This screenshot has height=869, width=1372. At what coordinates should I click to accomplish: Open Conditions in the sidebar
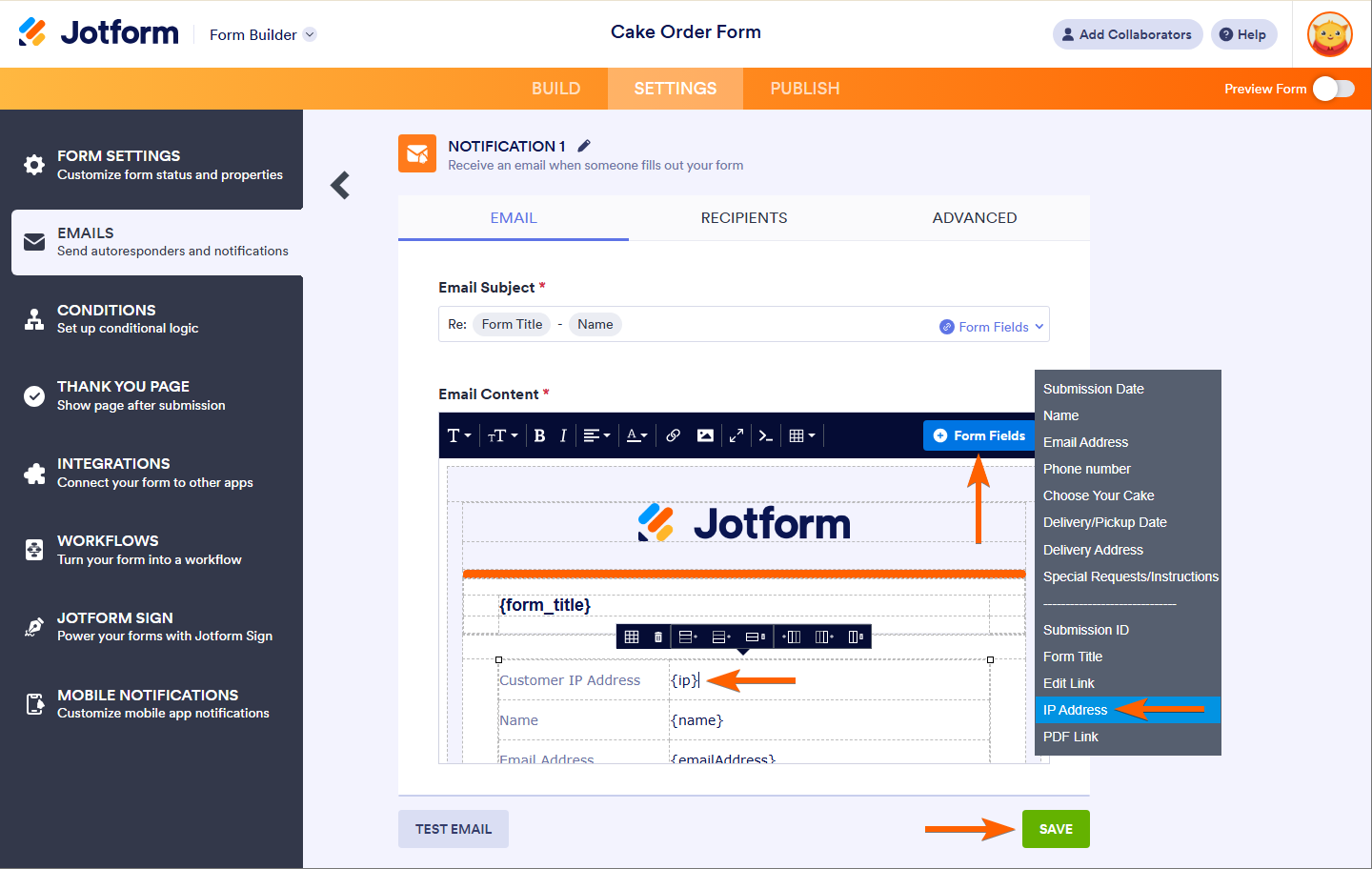tap(151, 319)
